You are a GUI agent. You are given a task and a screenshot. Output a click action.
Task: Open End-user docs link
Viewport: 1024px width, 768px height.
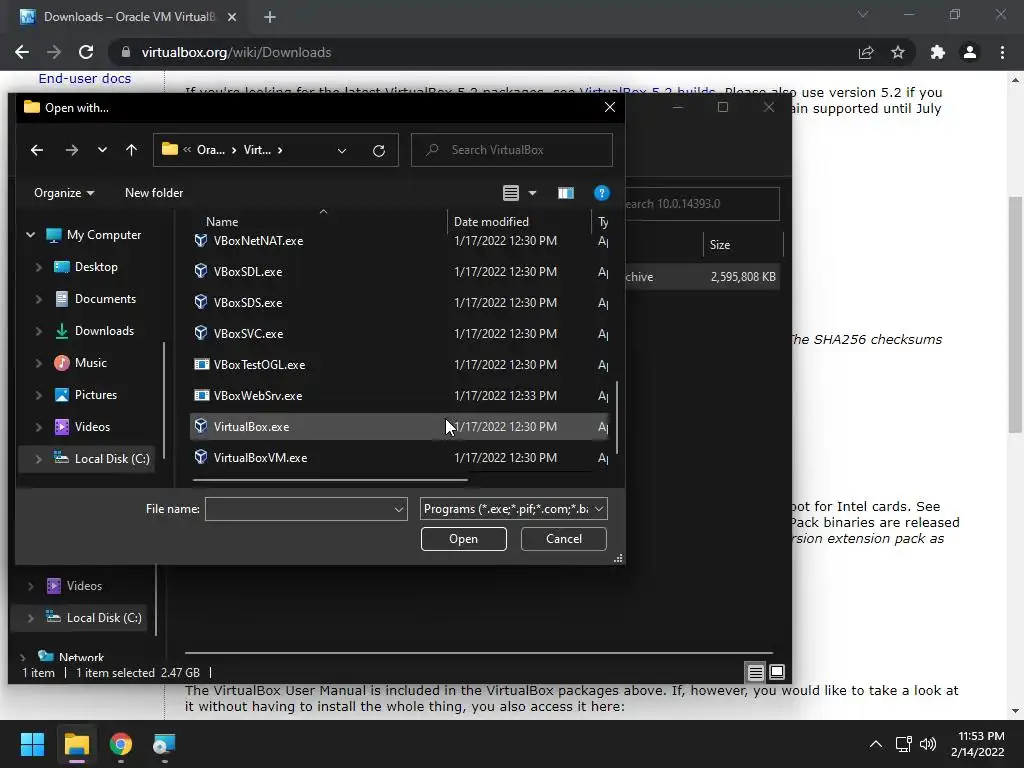pyautogui.click(x=84, y=78)
